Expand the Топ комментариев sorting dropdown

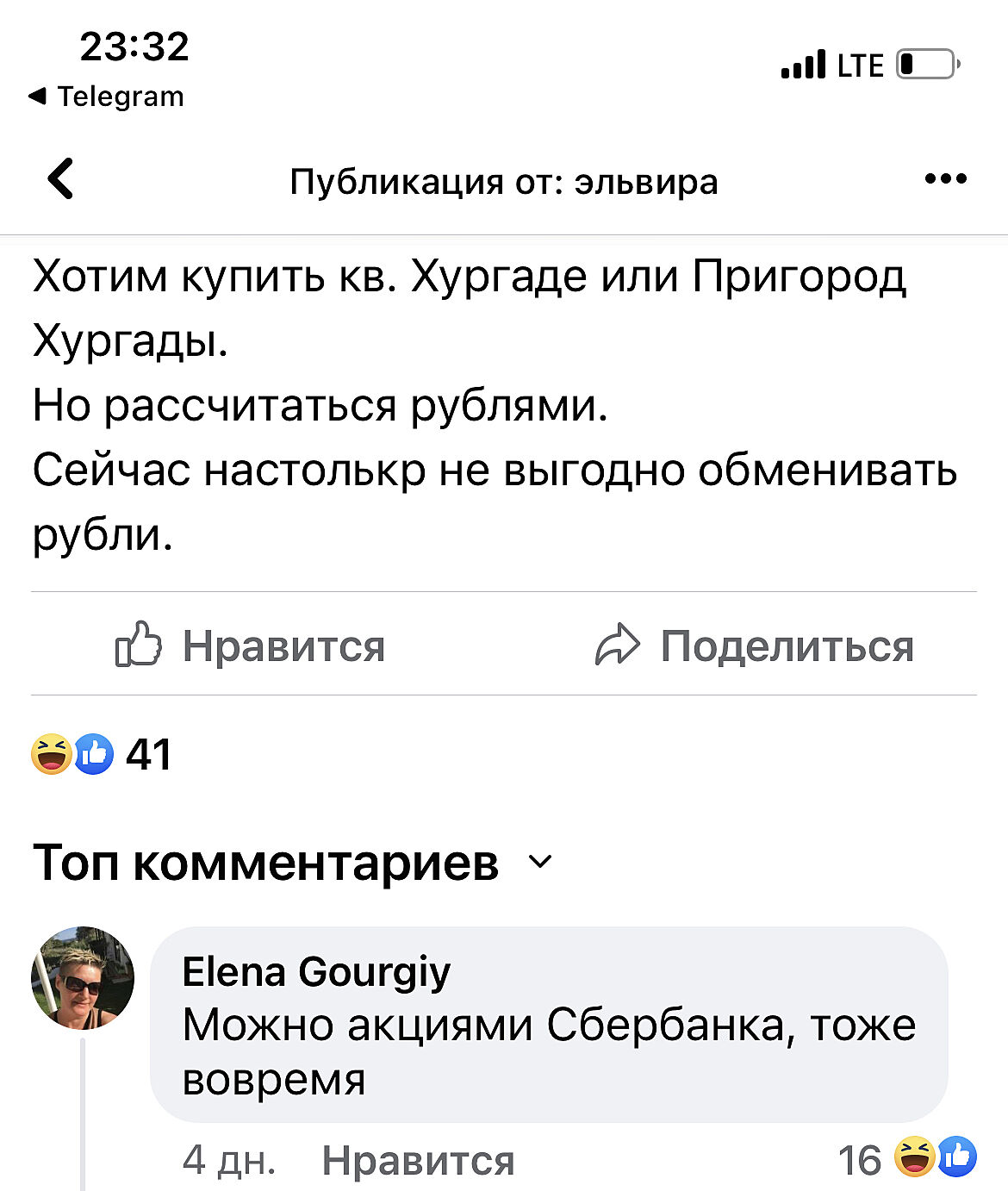click(x=541, y=862)
